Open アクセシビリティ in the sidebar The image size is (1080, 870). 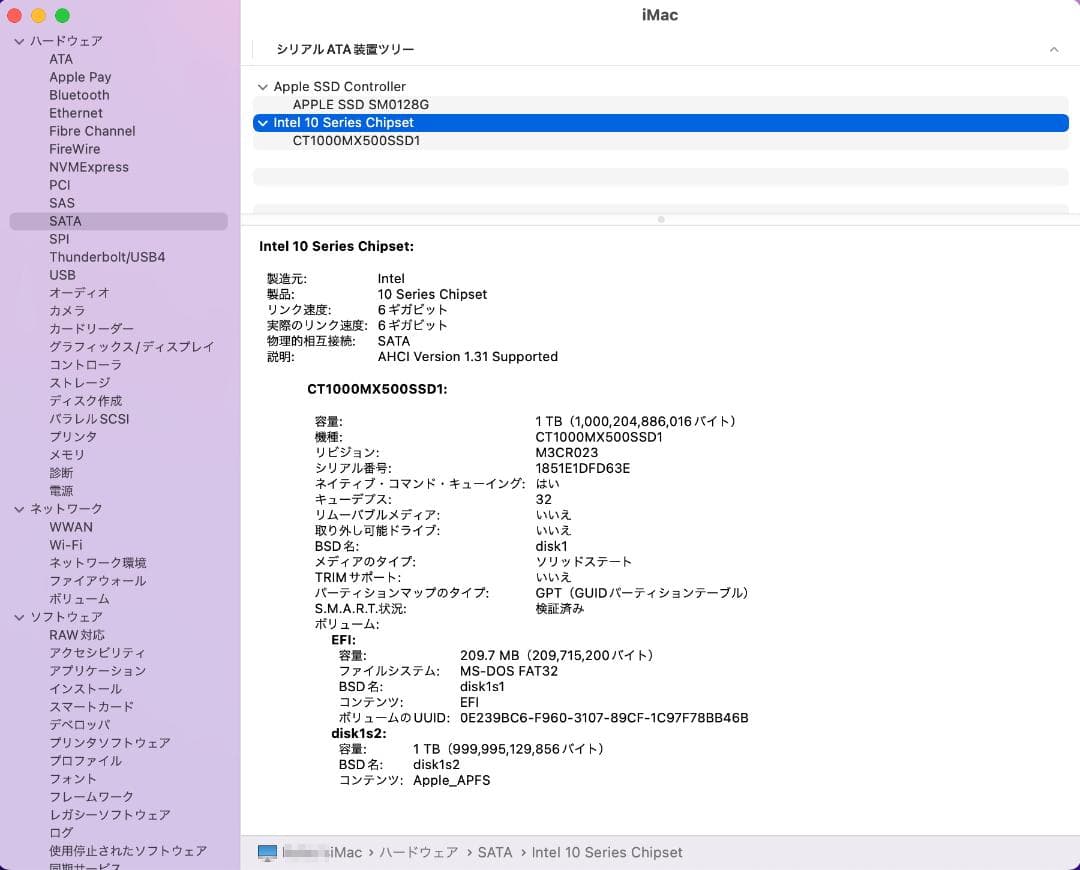[x=97, y=653]
